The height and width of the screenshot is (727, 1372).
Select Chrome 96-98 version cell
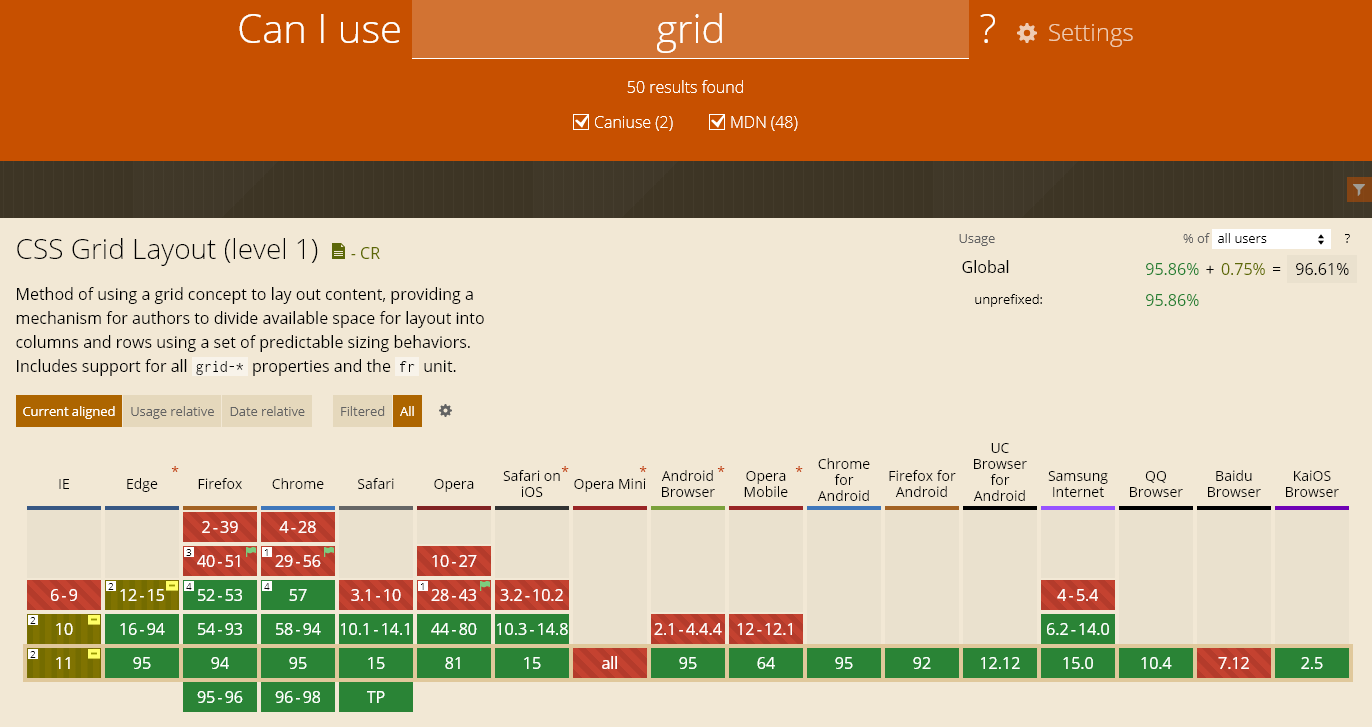coord(298,697)
